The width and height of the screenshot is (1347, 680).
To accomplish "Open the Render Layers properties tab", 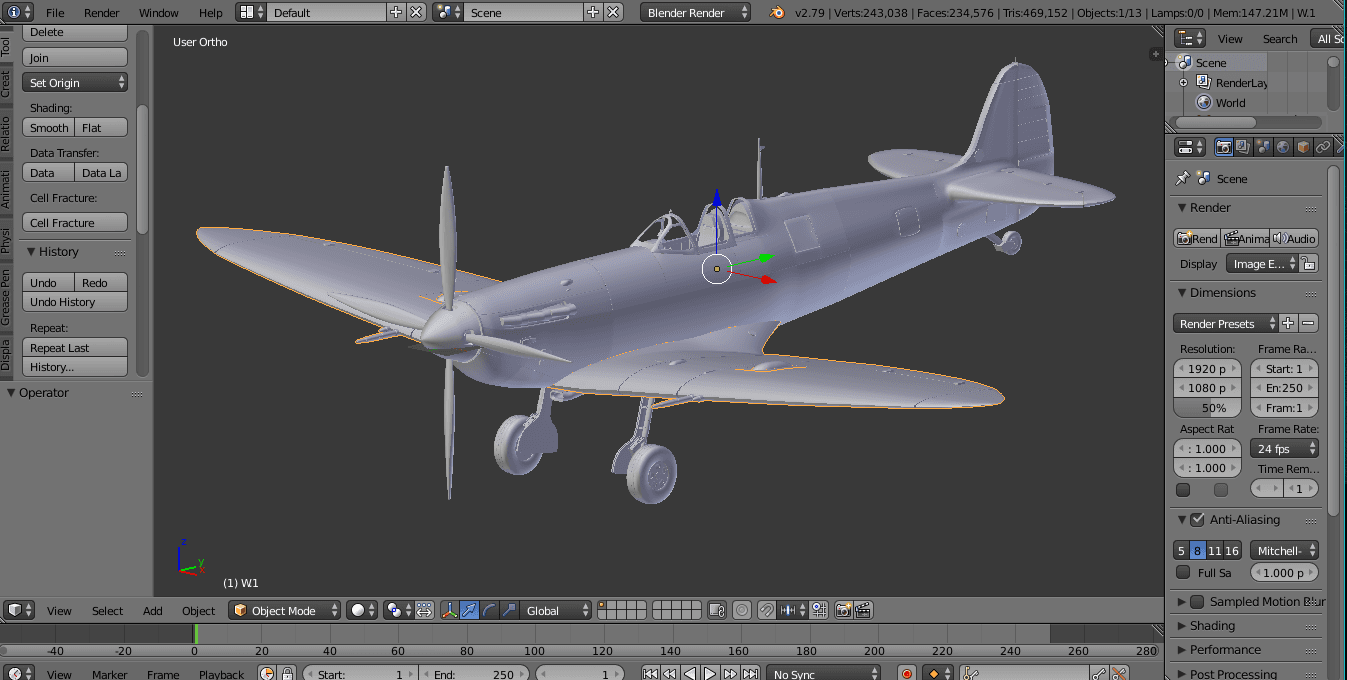I will [x=1243, y=147].
